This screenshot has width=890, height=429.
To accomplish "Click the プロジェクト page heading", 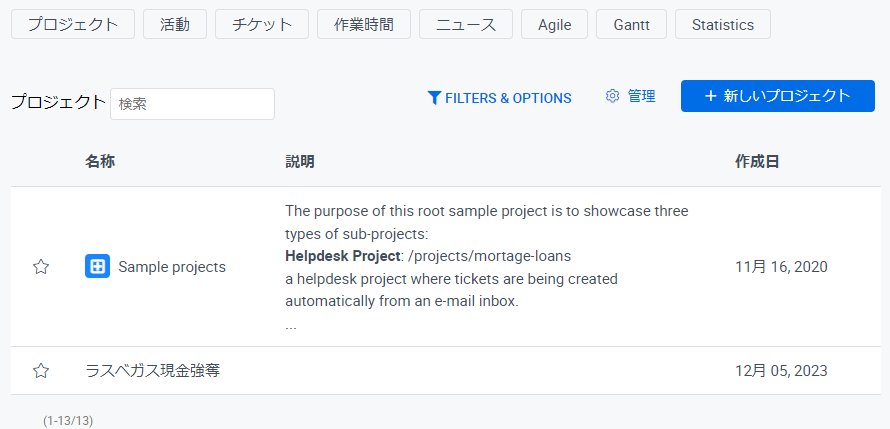I will [58, 102].
